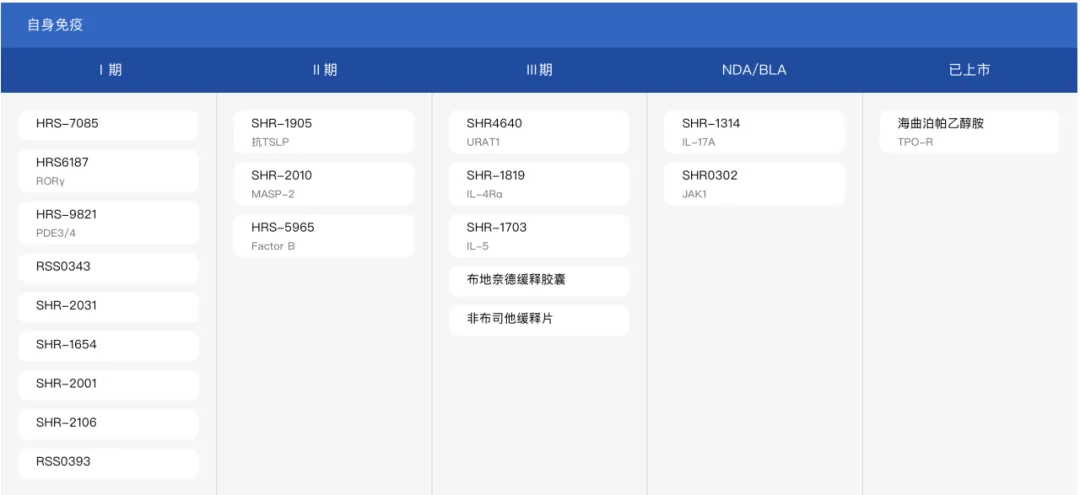Select the 布地奈德缓释胶囊 card
The height and width of the screenshot is (495, 1080).
pos(539,280)
